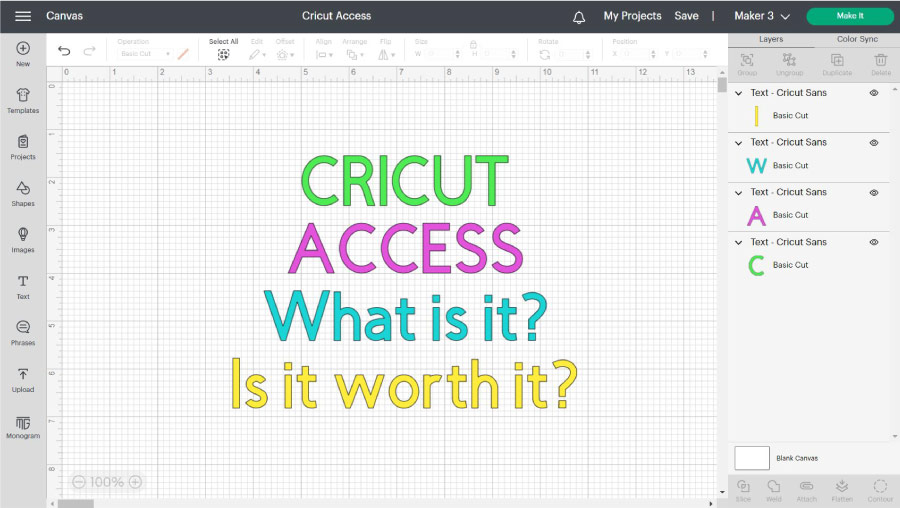Click the Make It button
This screenshot has width=900, height=508.
point(850,16)
